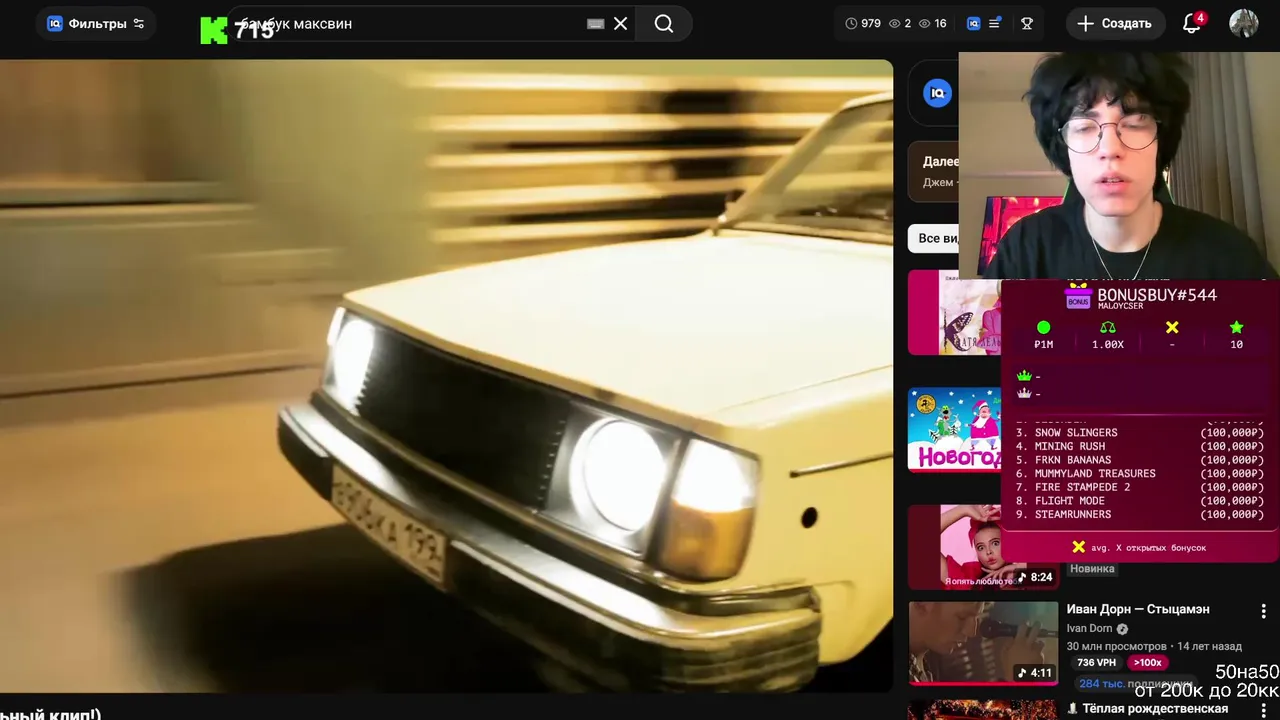Click the green star icon above 10
The width and height of the screenshot is (1280, 720).
pos(1236,327)
